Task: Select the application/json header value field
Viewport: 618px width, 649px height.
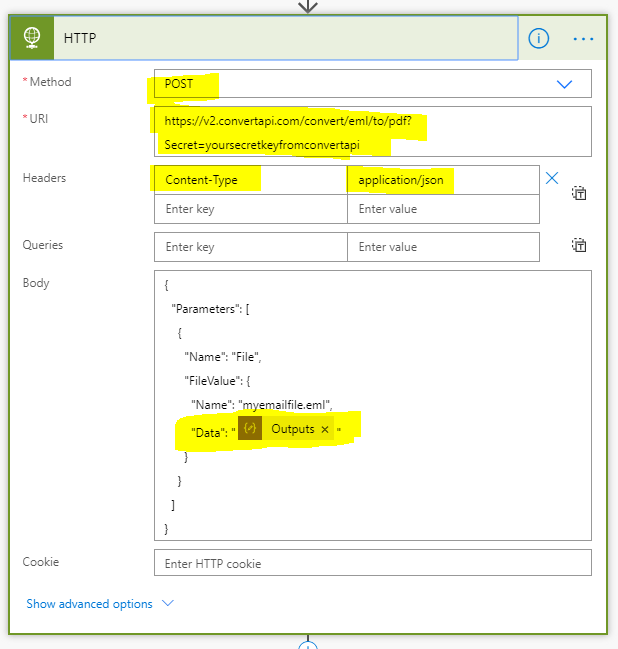Action: click(442, 180)
